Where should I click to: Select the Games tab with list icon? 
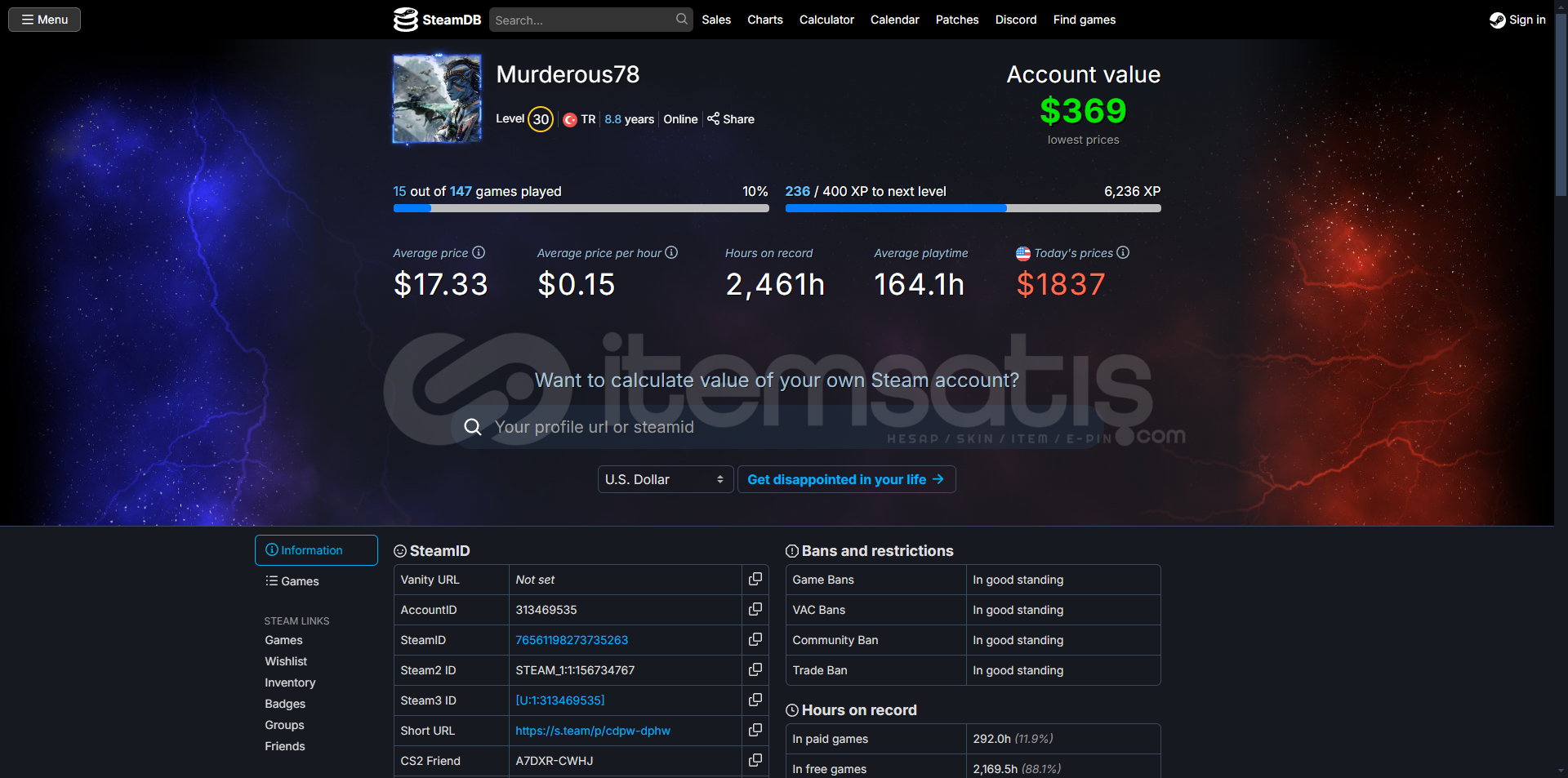tap(316, 581)
